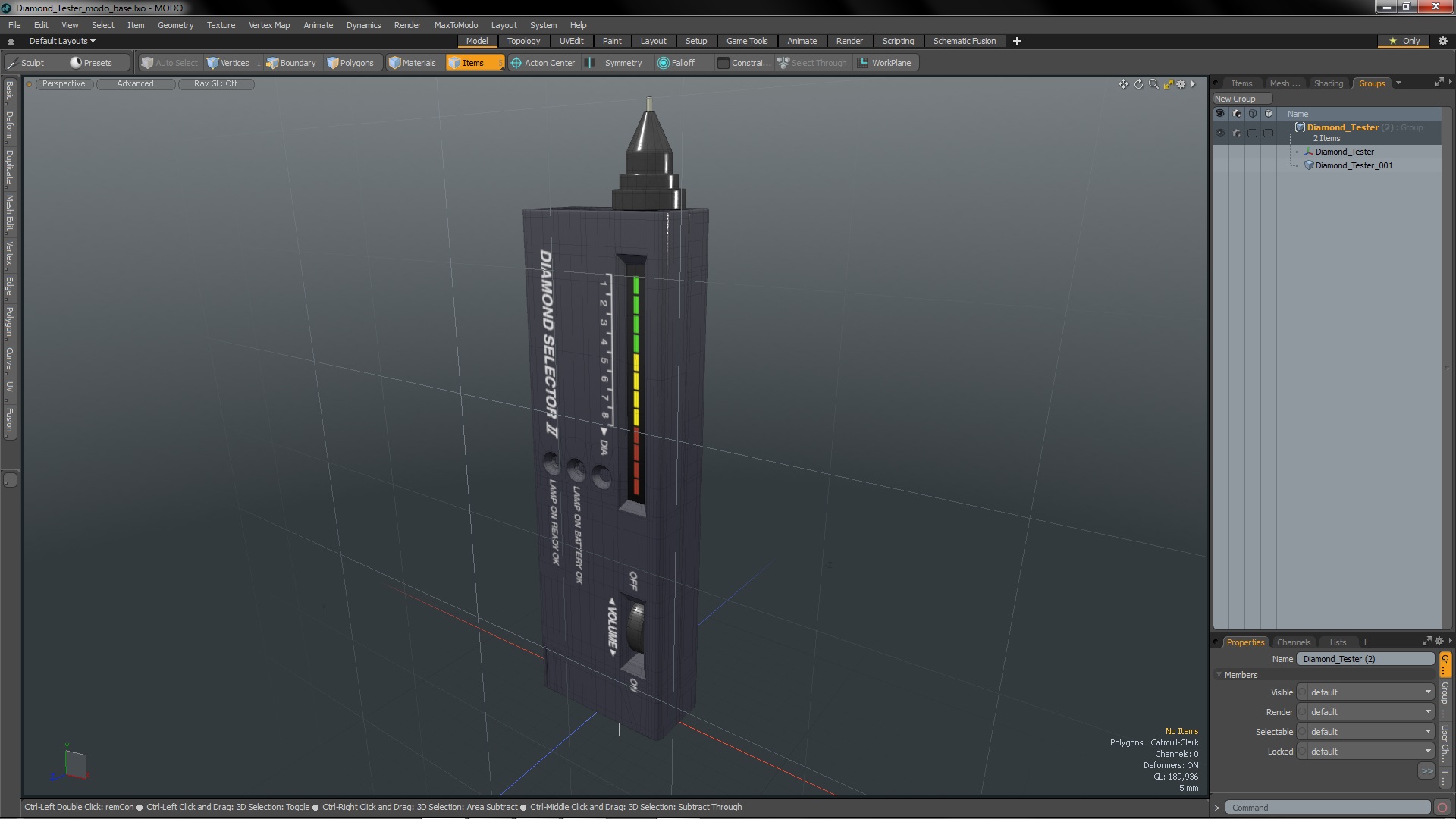Open the Visible default dropdown
This screenshot has width=1456, height=819.
(x=1365, y=692)
